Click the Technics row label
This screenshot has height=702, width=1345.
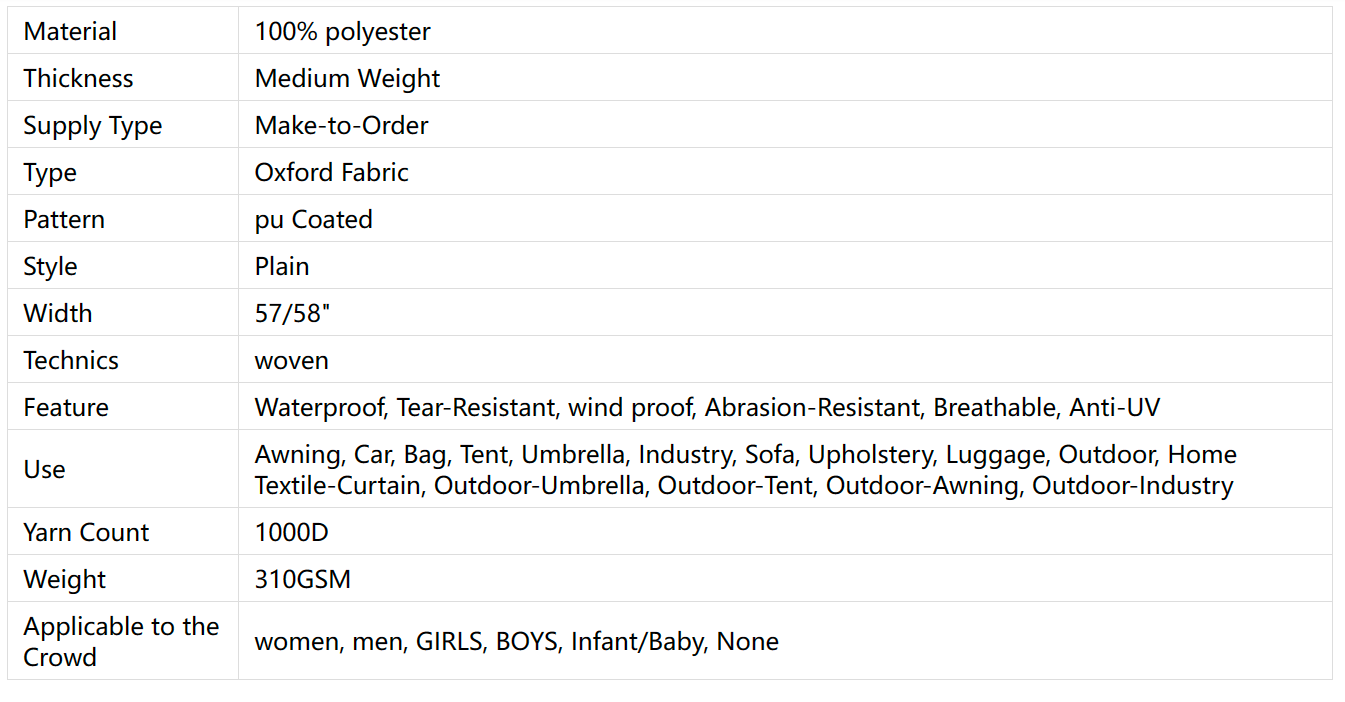point(71,360)
